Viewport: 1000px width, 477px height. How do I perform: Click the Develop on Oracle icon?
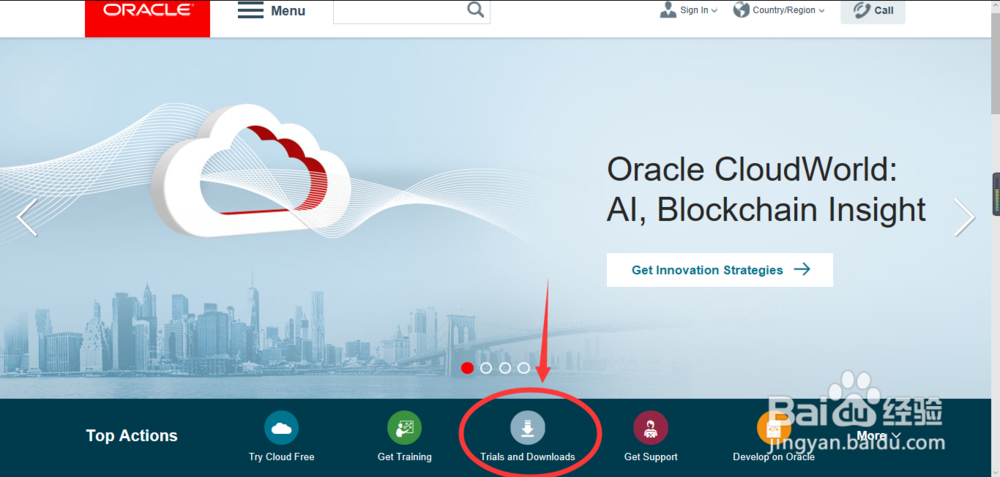tap(774, 428)
